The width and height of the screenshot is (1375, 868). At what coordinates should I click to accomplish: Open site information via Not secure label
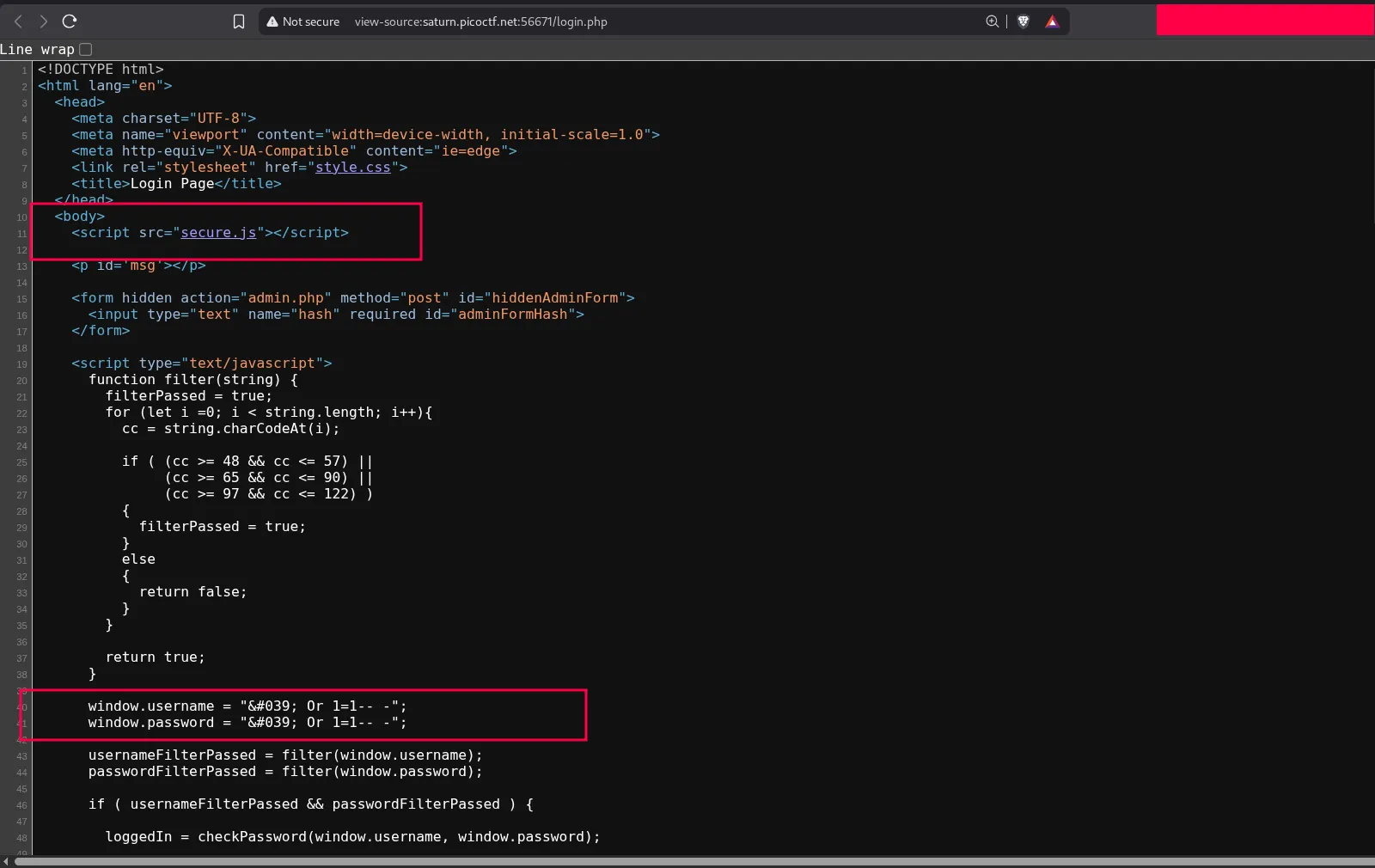(311, 21)
